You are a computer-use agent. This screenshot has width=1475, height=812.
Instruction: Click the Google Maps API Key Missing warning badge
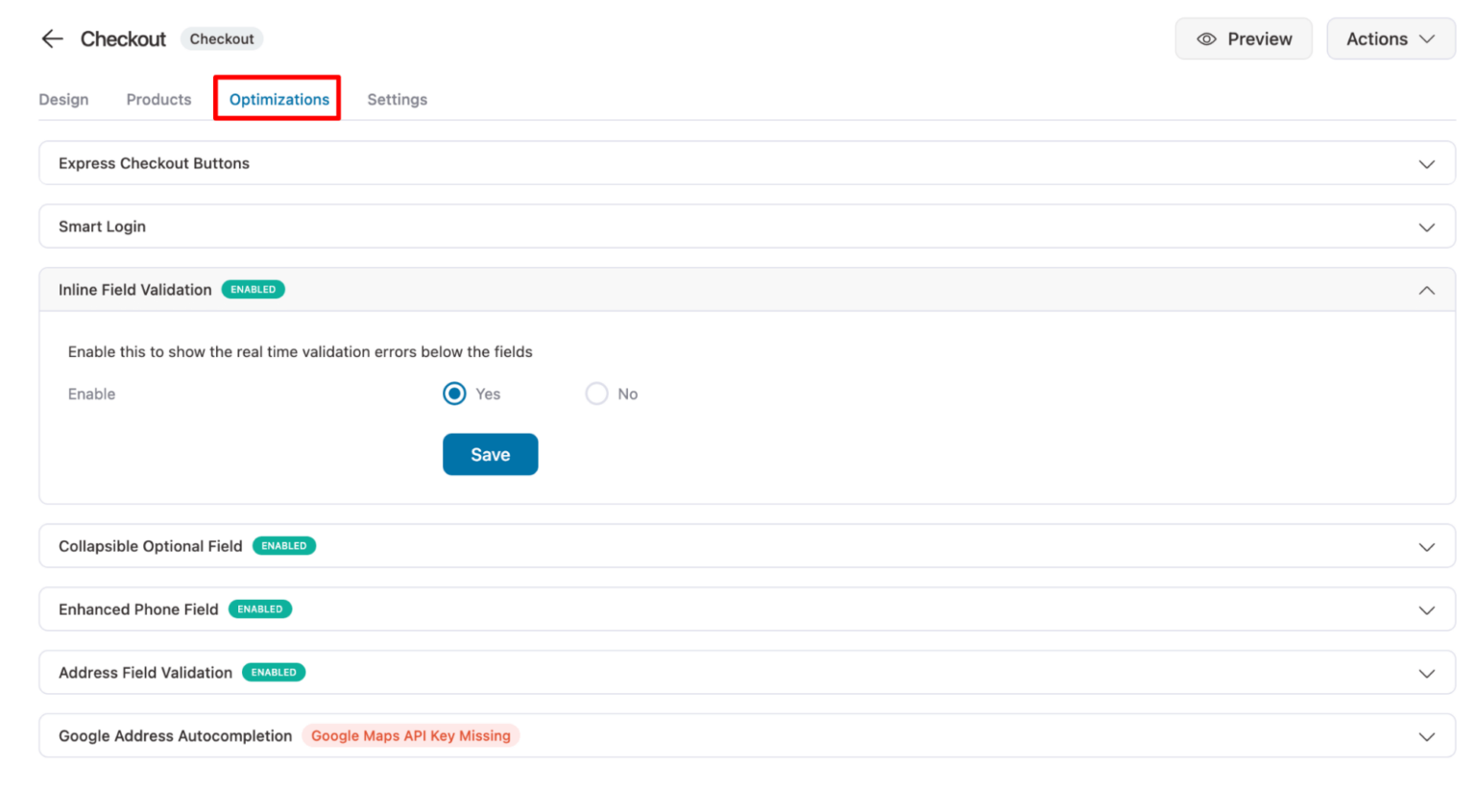411,735
